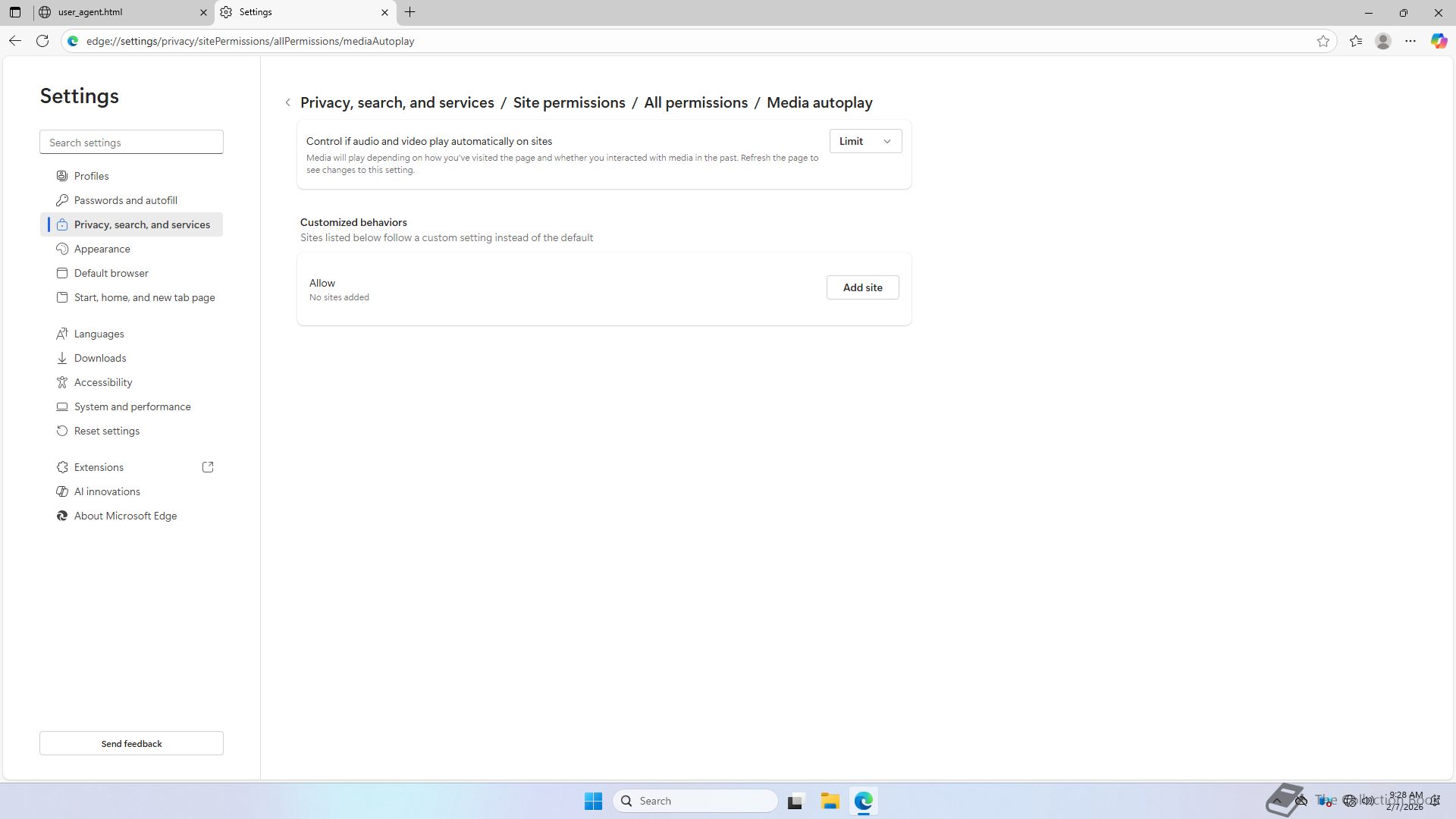Go to All permissions breadcrumb
This screenshot has height=819, width=1456.
[695, 102]
